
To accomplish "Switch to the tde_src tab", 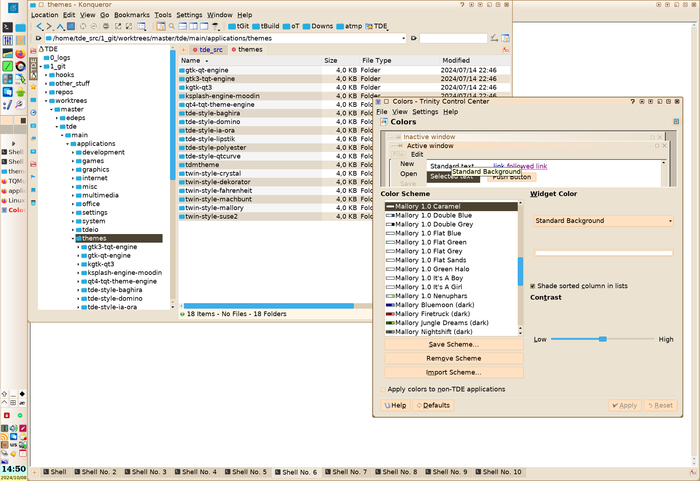I will pos(209,49).
